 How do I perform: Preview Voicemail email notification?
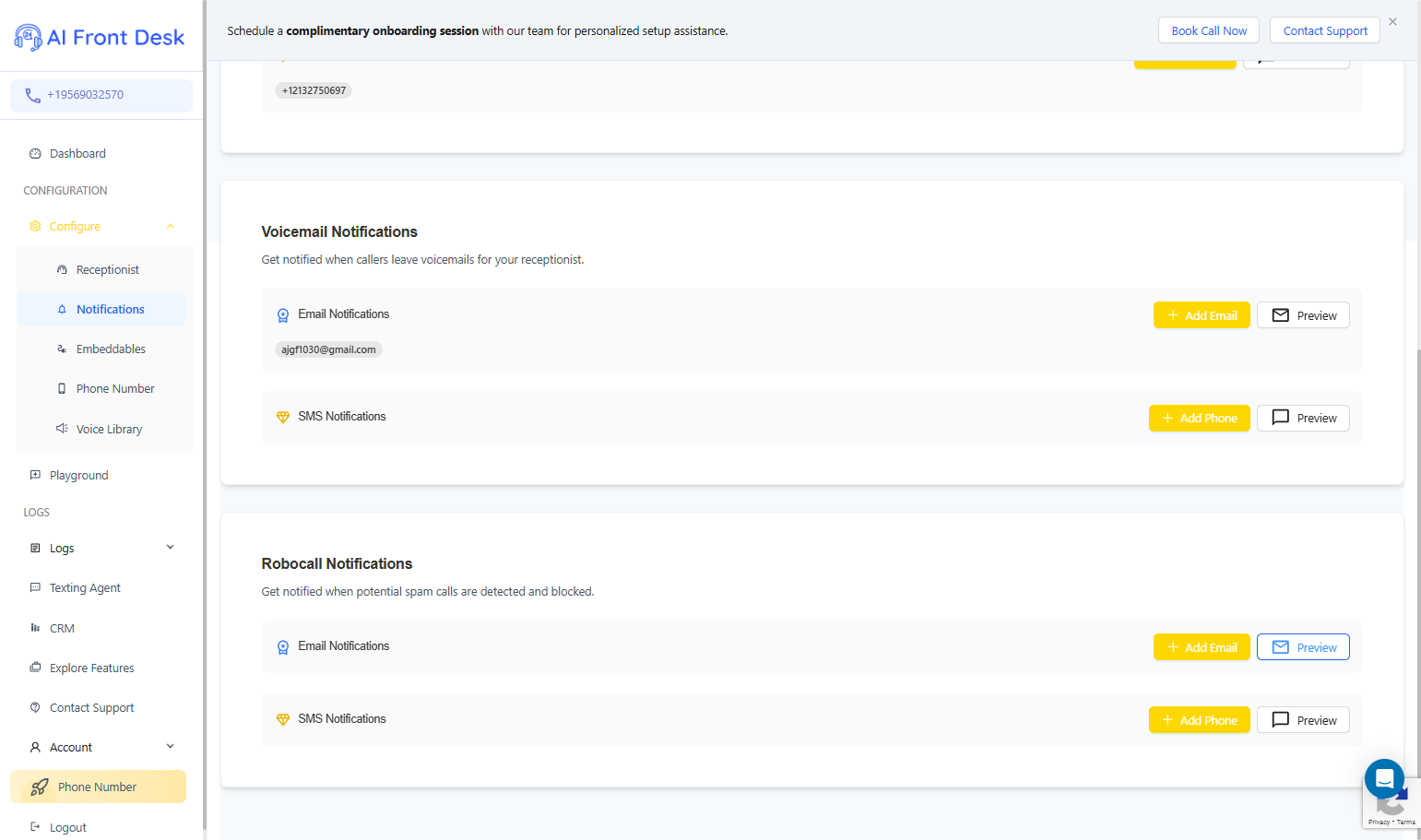tap(1303, 315)
